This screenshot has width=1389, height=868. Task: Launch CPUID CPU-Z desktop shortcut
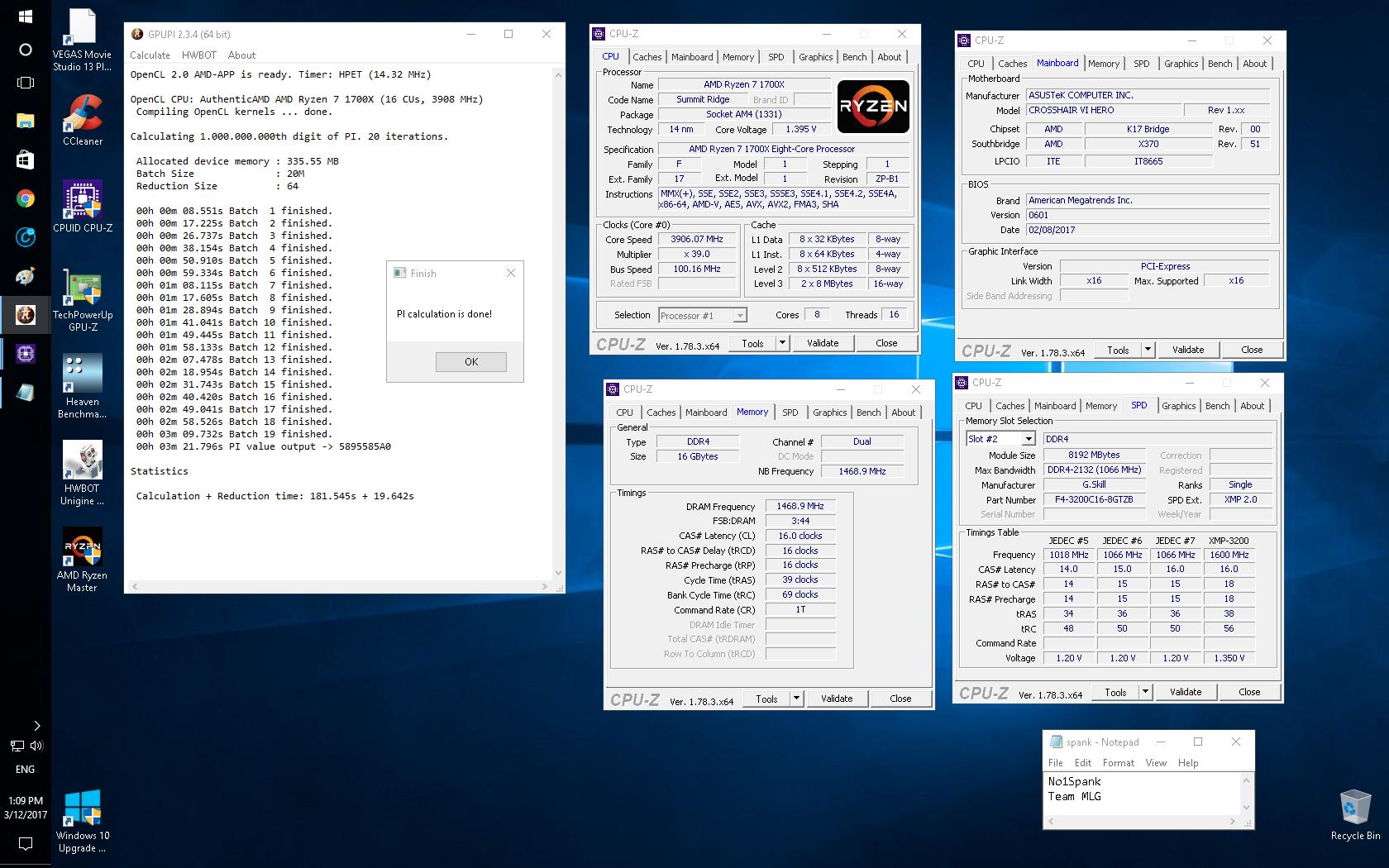point(82,207)
